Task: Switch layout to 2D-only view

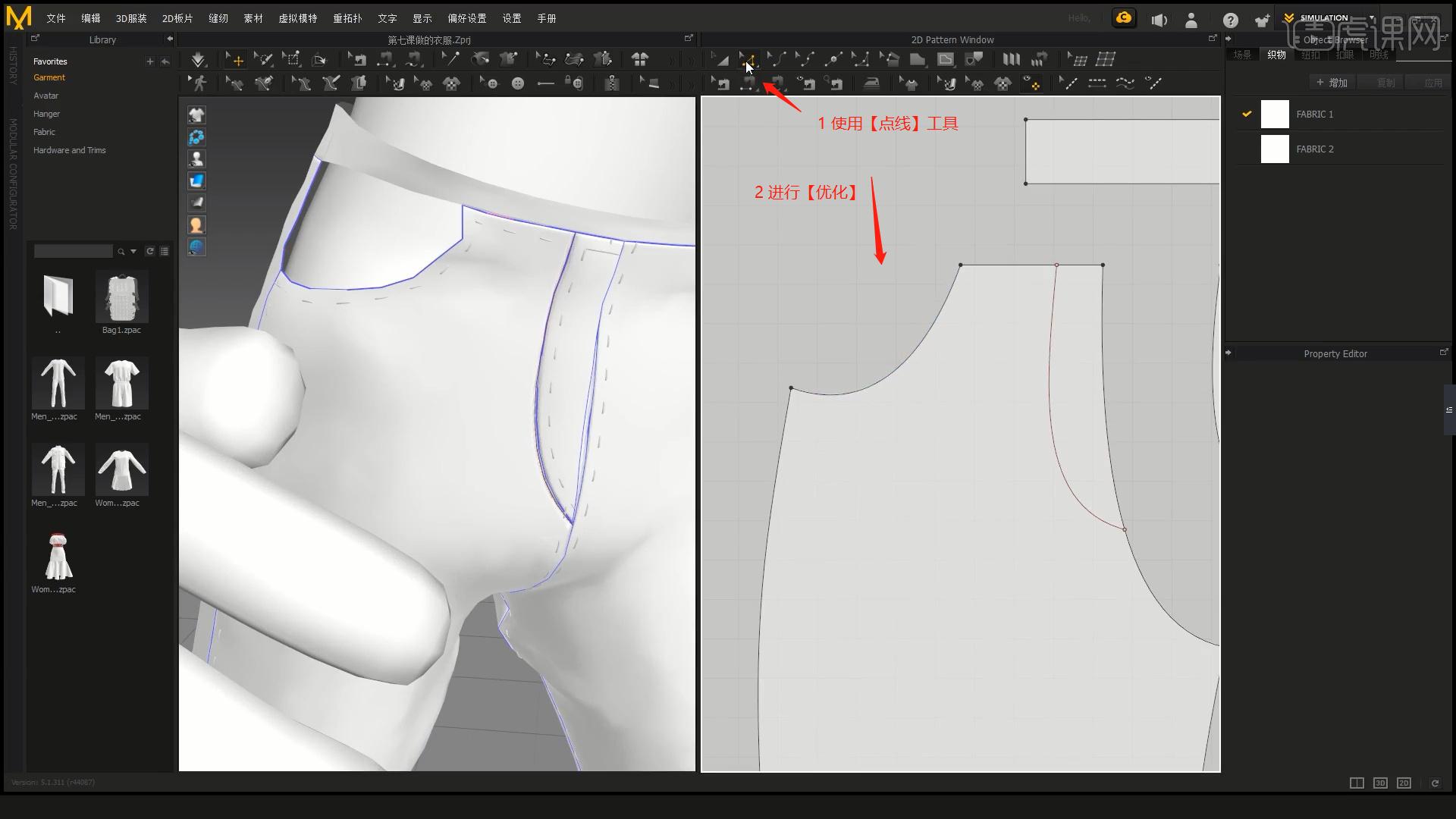Action: click(x=1404, y=783)
